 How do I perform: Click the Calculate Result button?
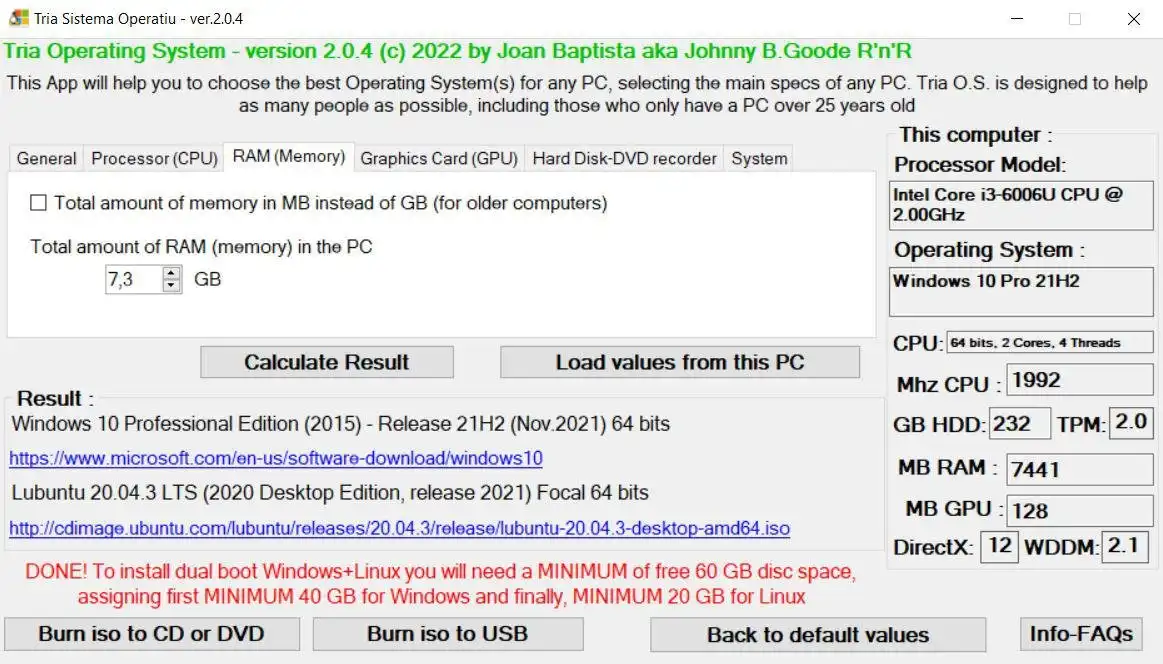(327, 362)
